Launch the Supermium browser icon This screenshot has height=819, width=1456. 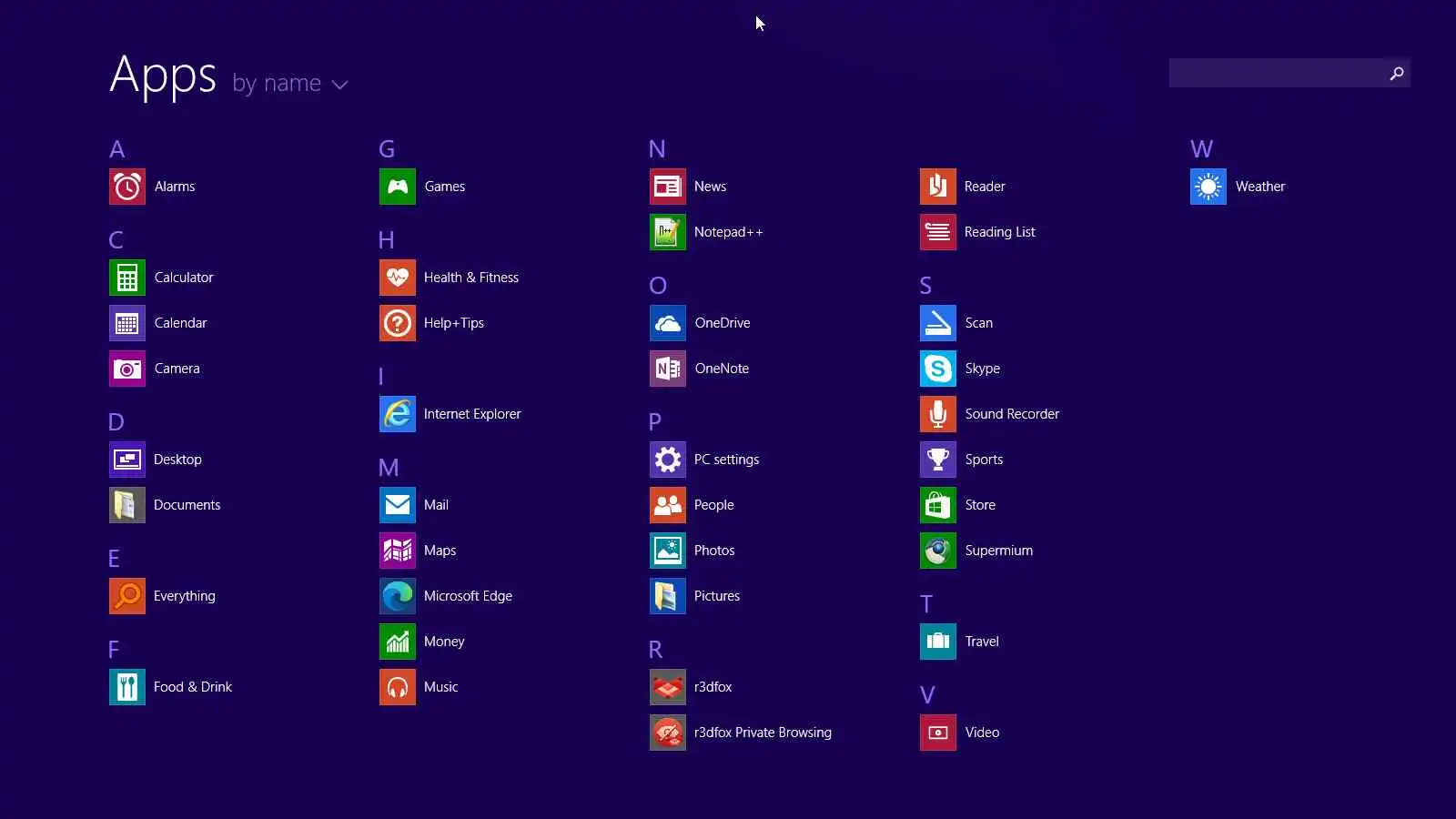(x=938, y=551)
